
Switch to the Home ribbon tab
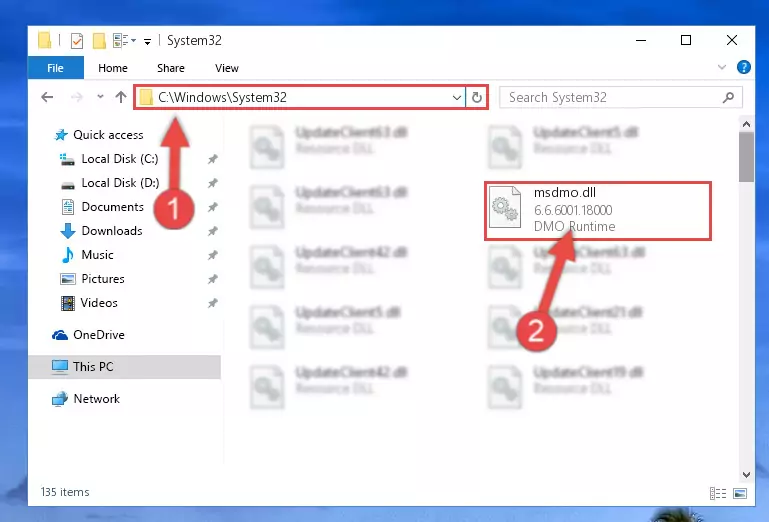click(x=113, y=68)
